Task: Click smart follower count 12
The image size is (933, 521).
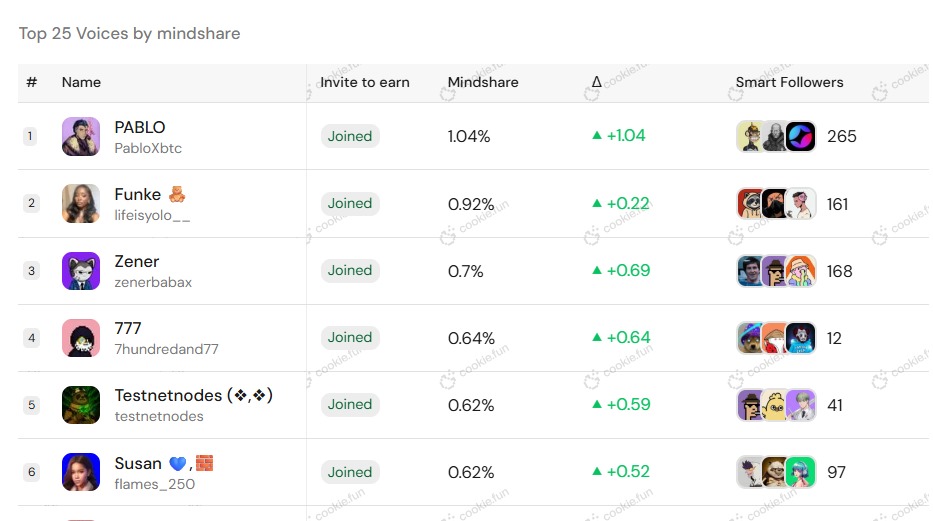Action: tap(834, 338)
